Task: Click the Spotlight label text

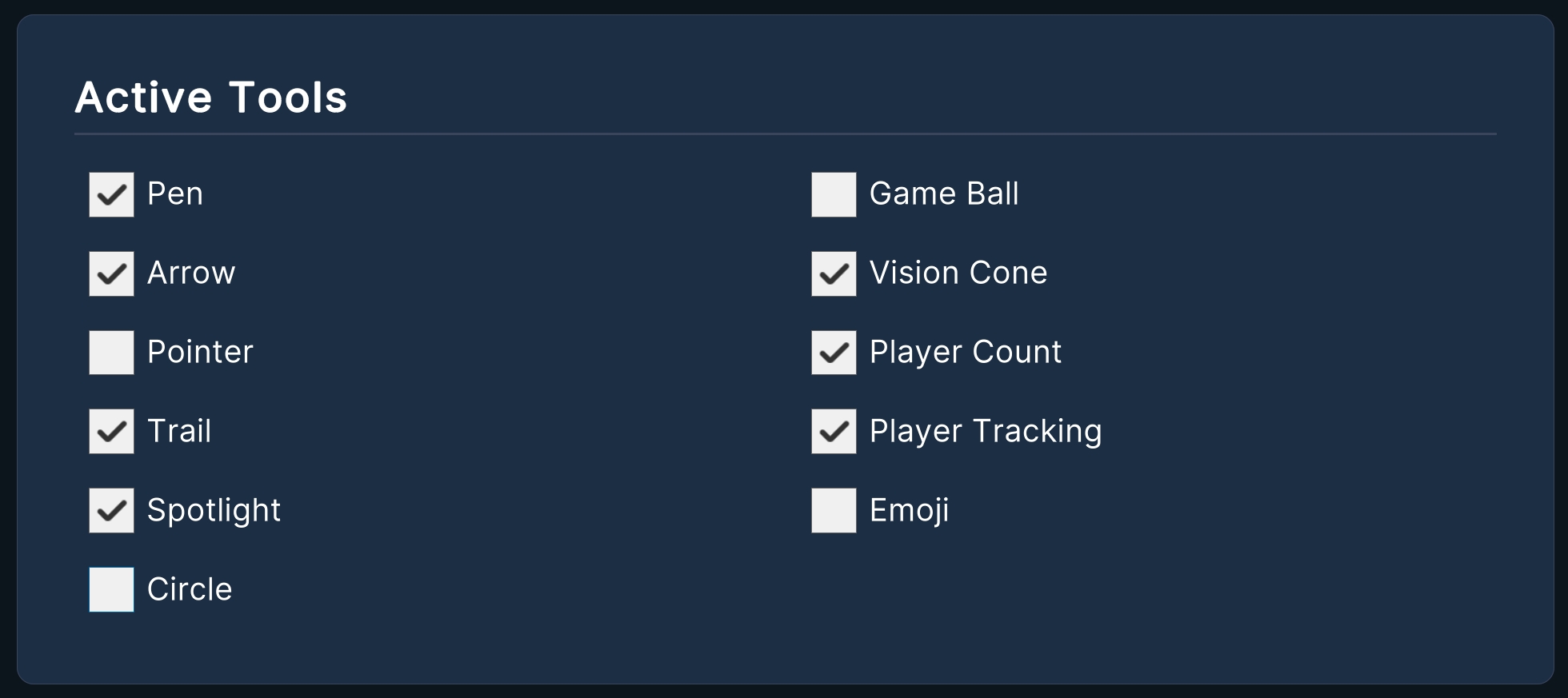Action: (214, 511)
